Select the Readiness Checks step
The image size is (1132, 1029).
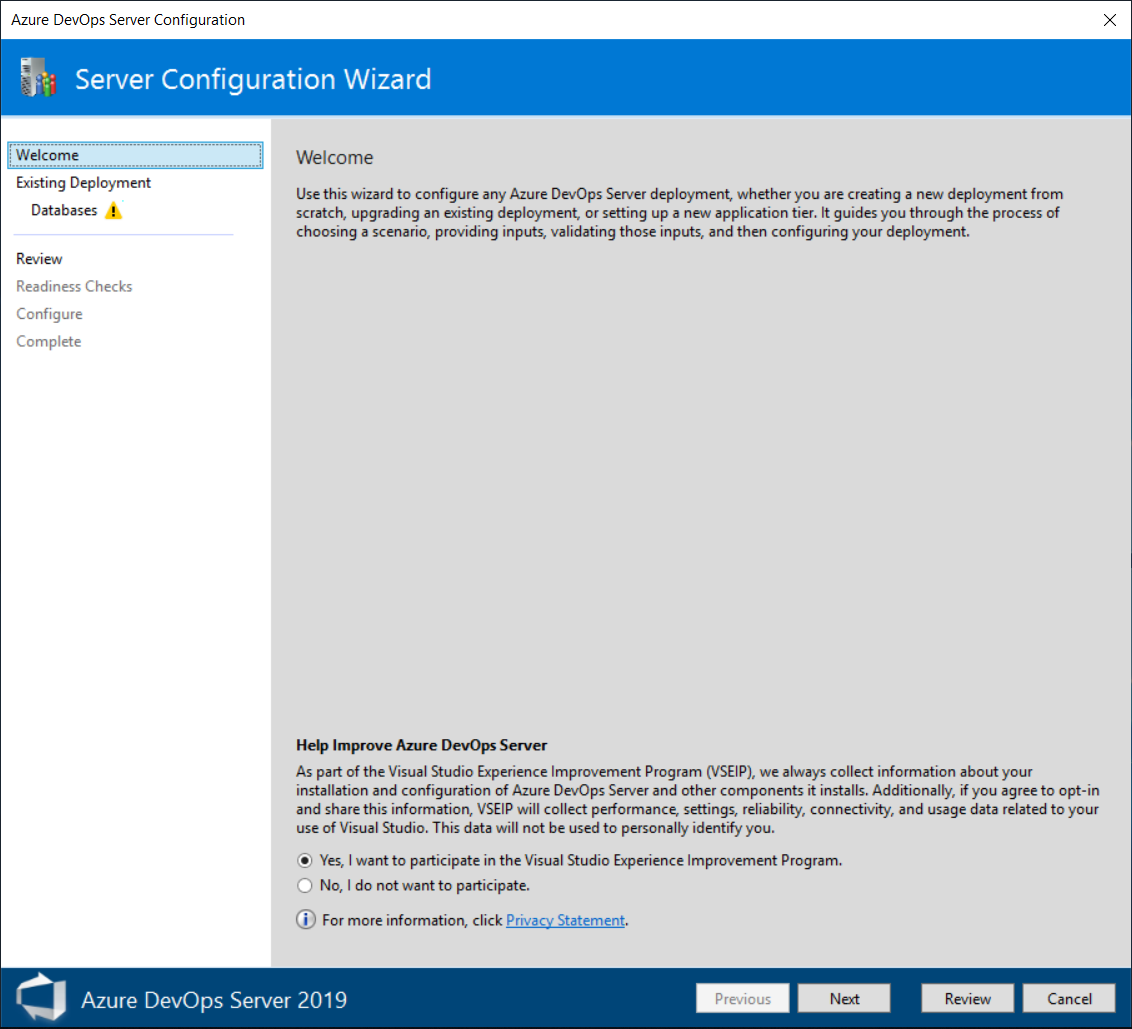74,286
